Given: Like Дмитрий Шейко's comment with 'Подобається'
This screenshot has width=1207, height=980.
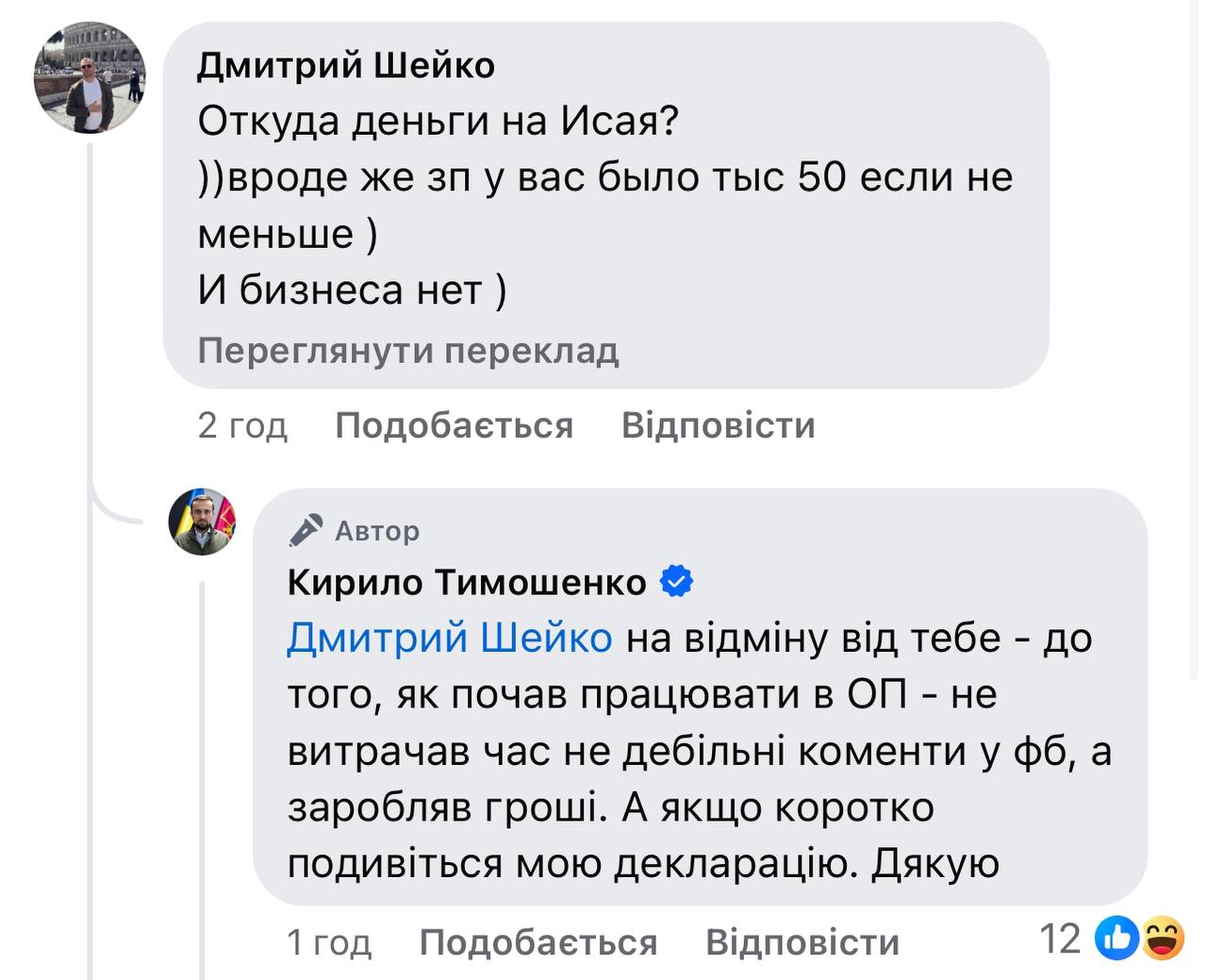Looking at the screenshot, I should [454, 425].
